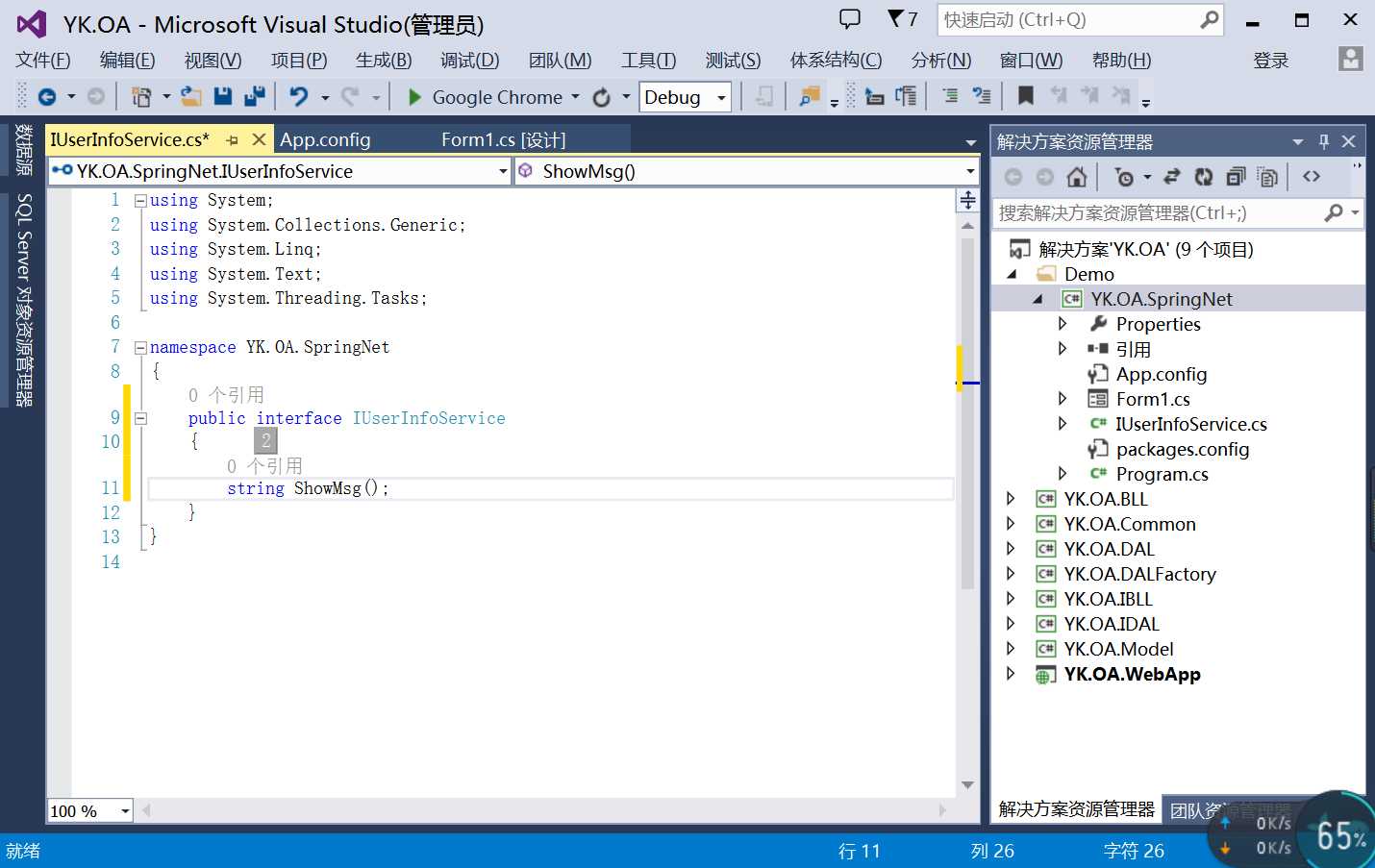Open the open documents list dropdown arrow
The image size is (1375, 868).
[x=971, y=142]
